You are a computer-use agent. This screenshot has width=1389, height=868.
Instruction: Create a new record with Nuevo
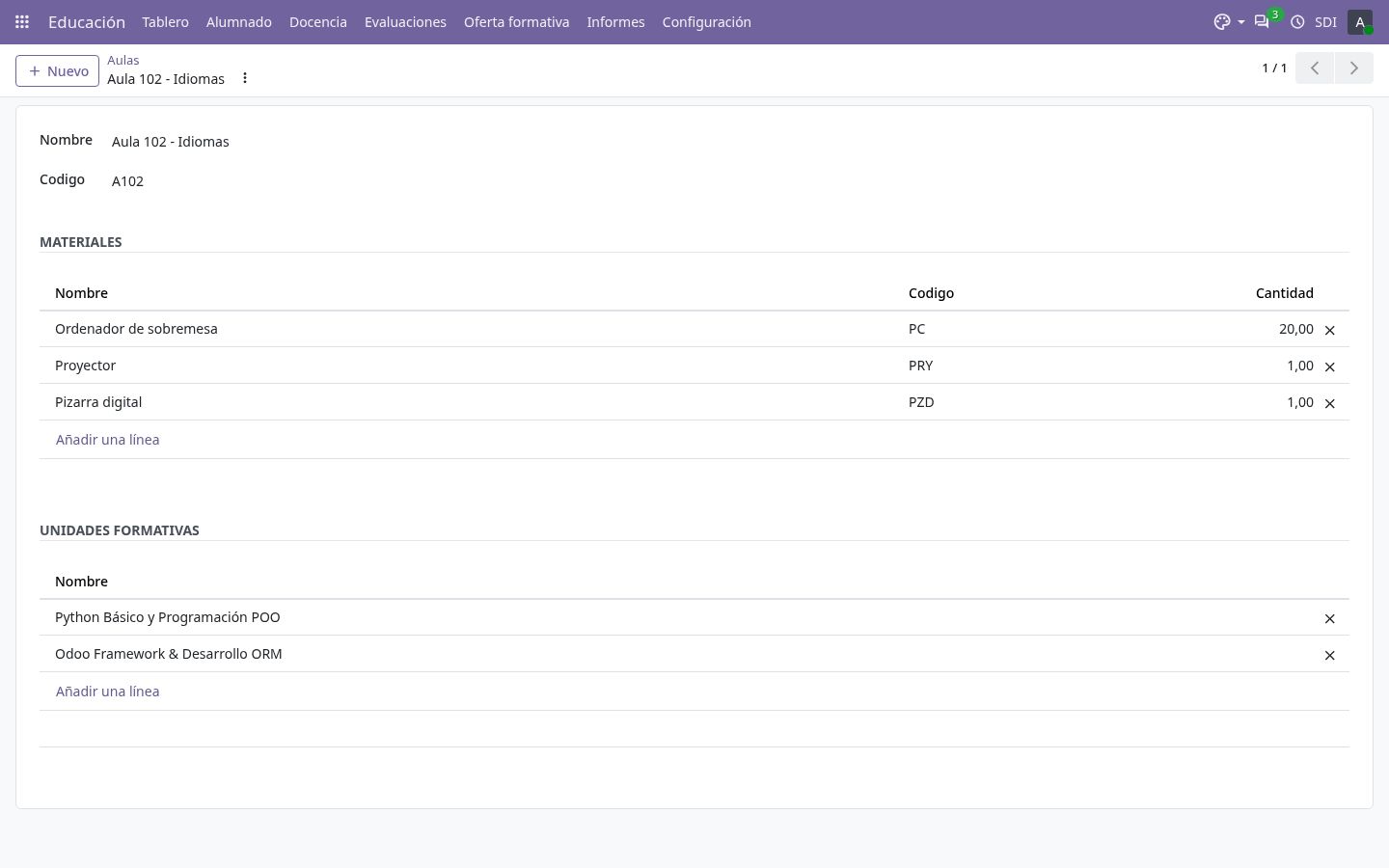(57, 70)
